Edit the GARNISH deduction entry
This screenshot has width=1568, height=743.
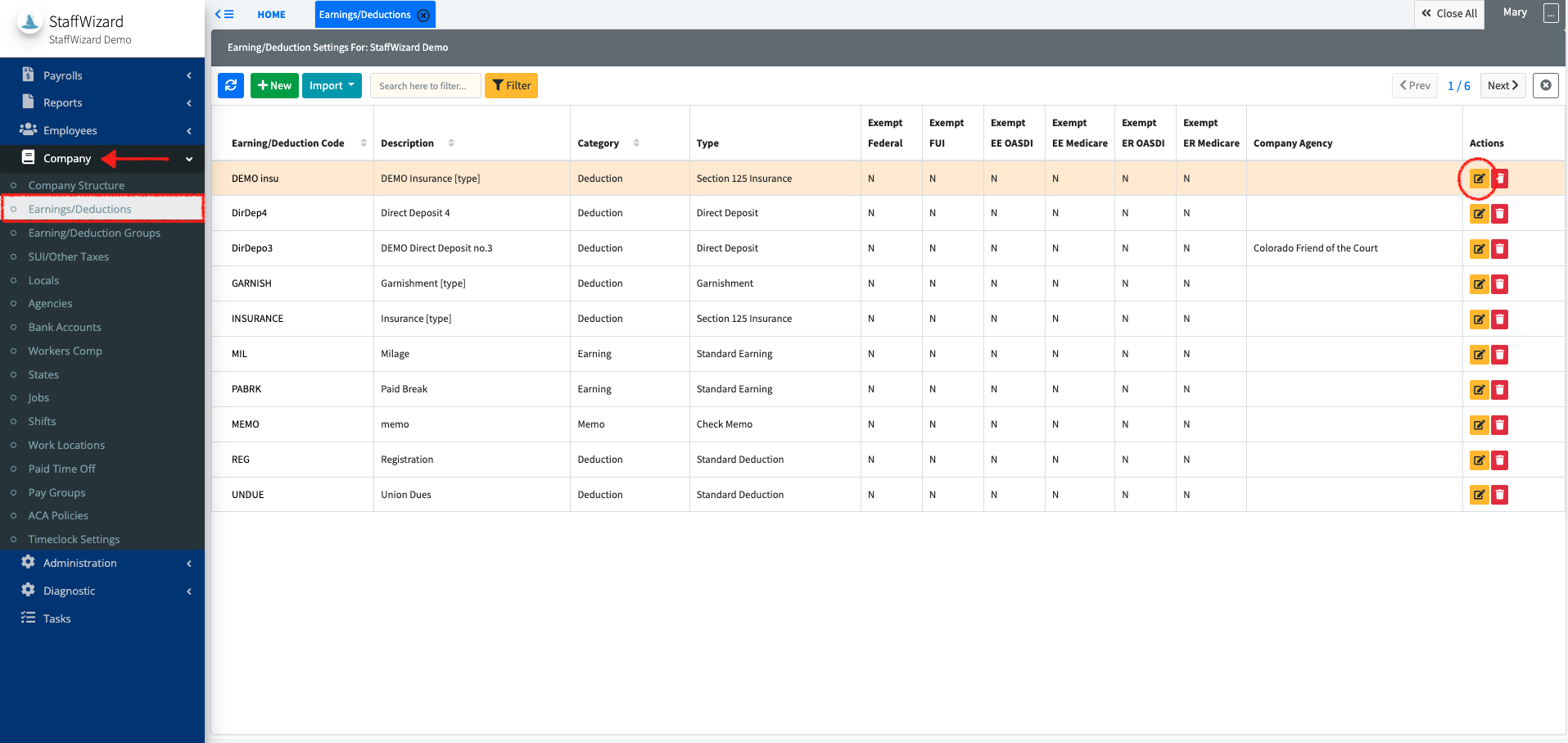[1479, 284]
